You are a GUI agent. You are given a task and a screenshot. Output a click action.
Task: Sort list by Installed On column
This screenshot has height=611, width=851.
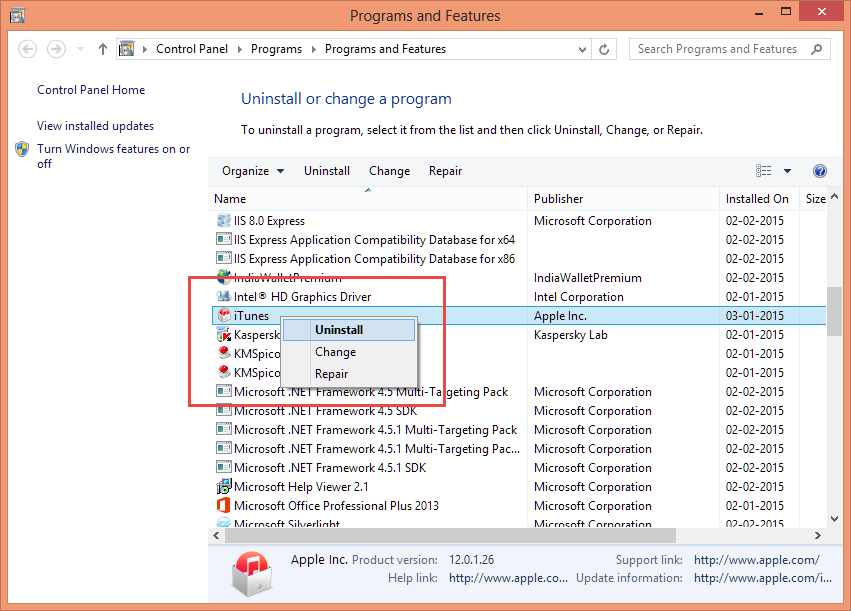[x=760, y=199]
